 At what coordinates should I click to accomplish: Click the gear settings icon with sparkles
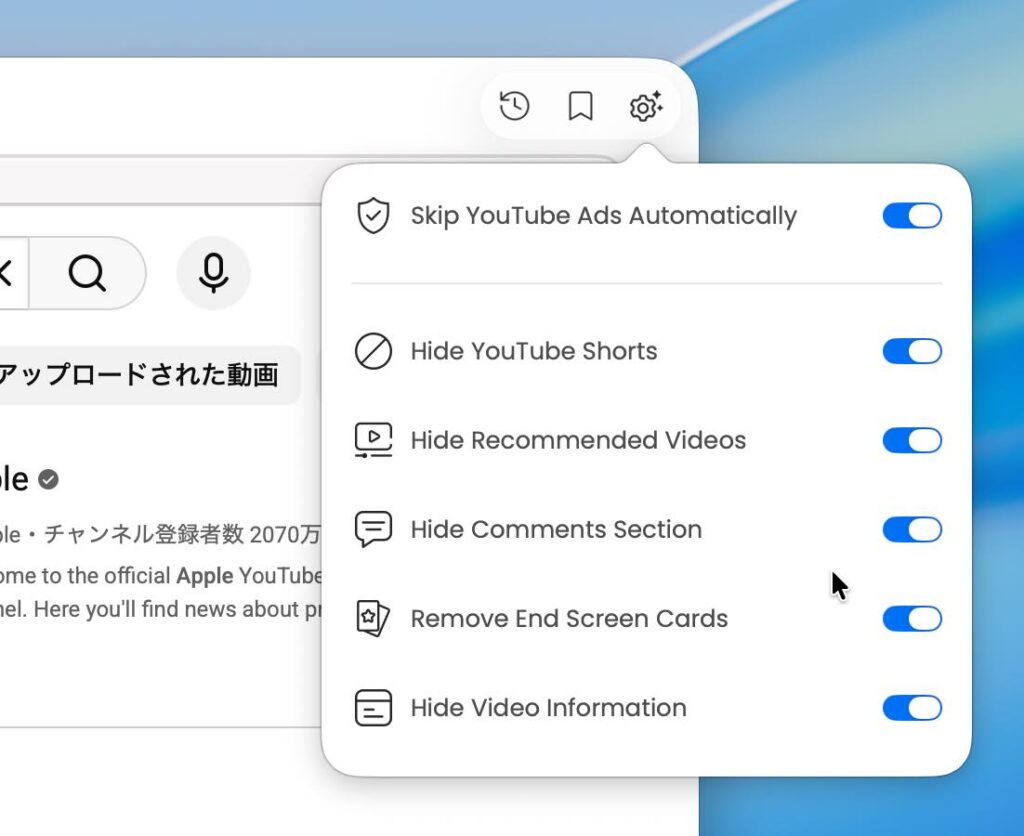[x=646, y=106]
